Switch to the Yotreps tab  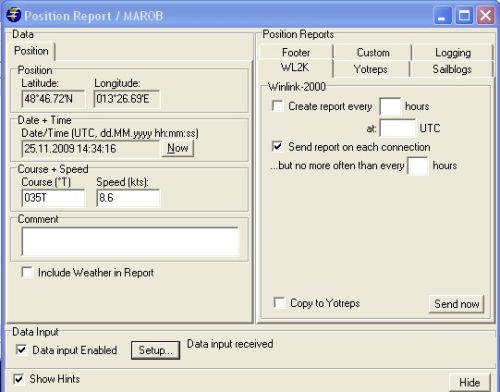[371, 69]
